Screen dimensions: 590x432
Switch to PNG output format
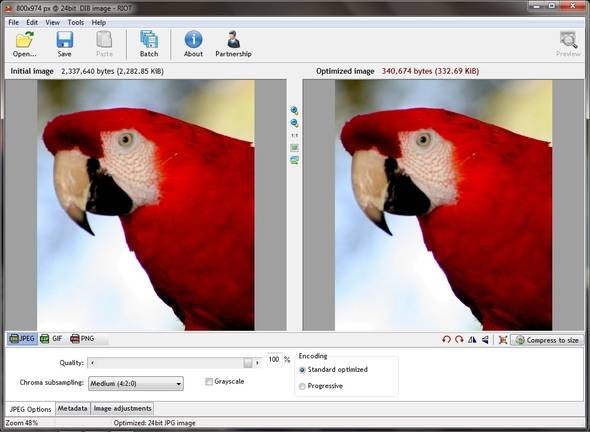82,339
